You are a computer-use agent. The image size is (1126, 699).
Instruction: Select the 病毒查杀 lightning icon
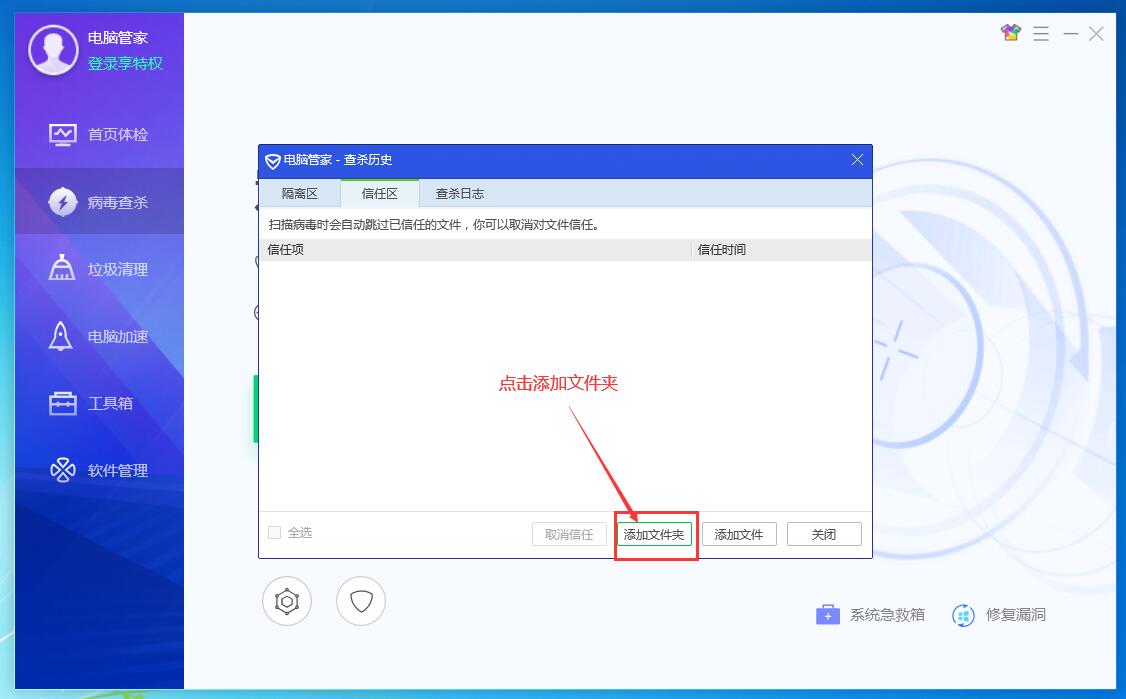tap(62, 202)
